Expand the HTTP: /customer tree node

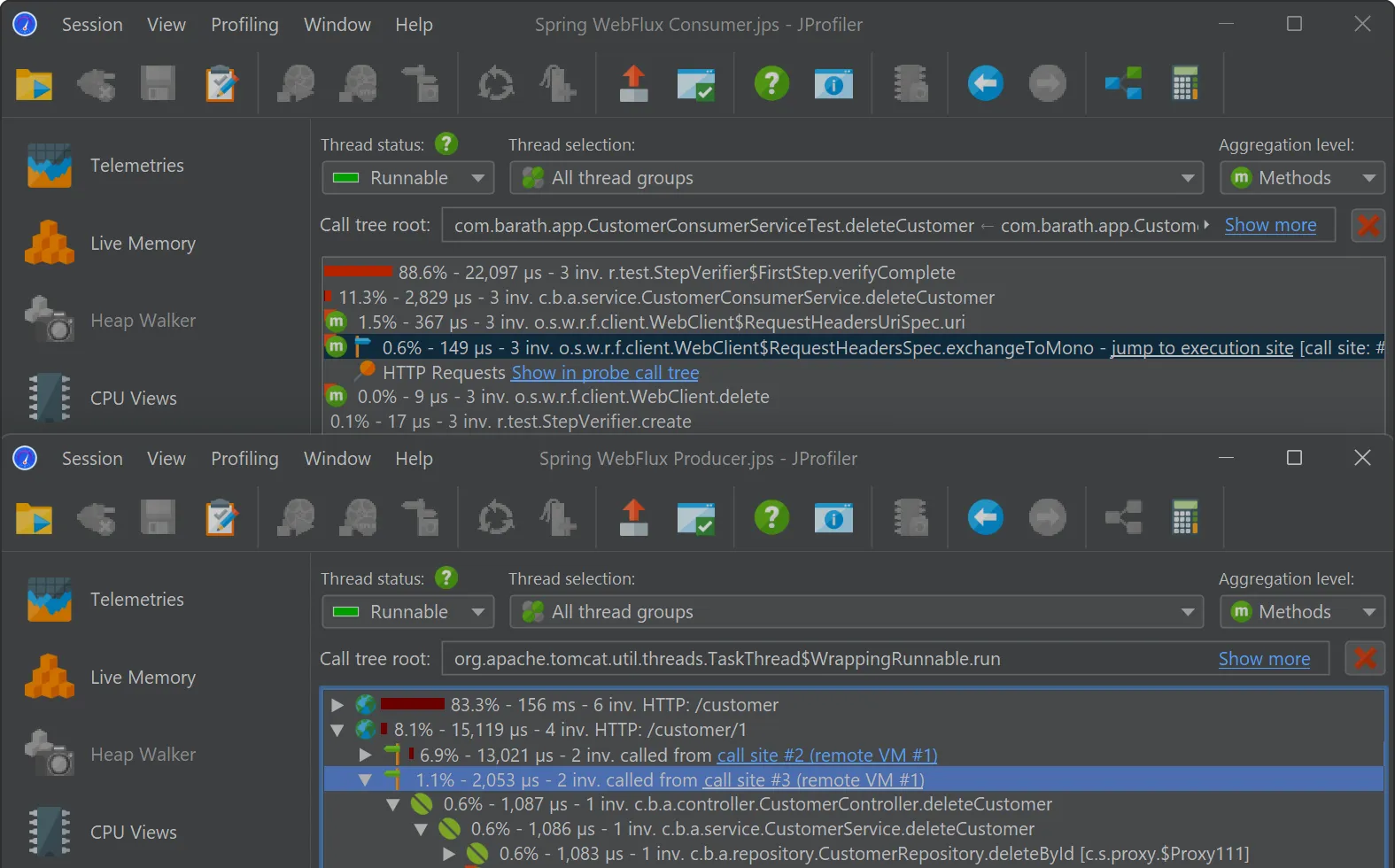click(x=337, y=705)
